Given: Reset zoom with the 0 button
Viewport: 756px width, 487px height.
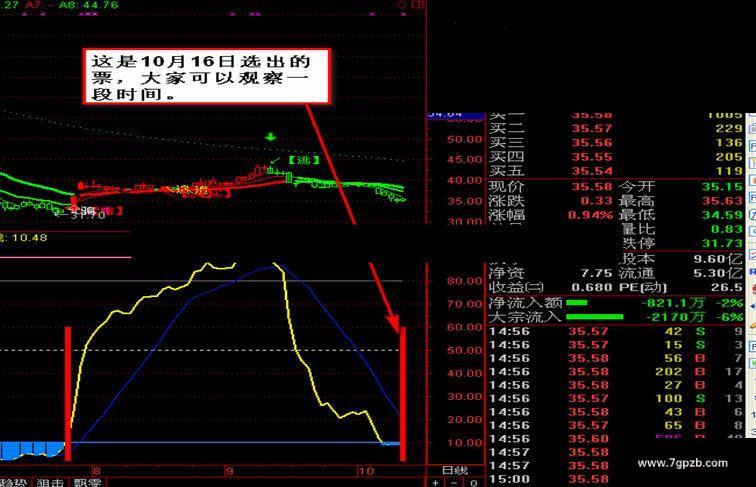Looking at the screenshot, I should (x=473, y=483).
